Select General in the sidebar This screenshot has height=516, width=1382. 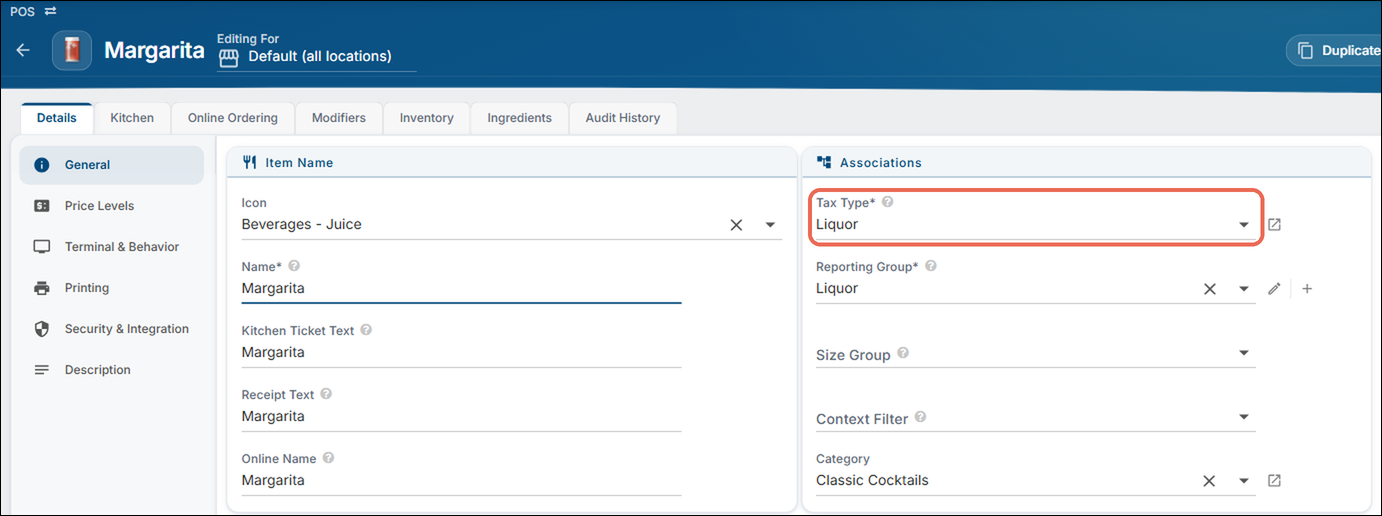click(112, 165)
